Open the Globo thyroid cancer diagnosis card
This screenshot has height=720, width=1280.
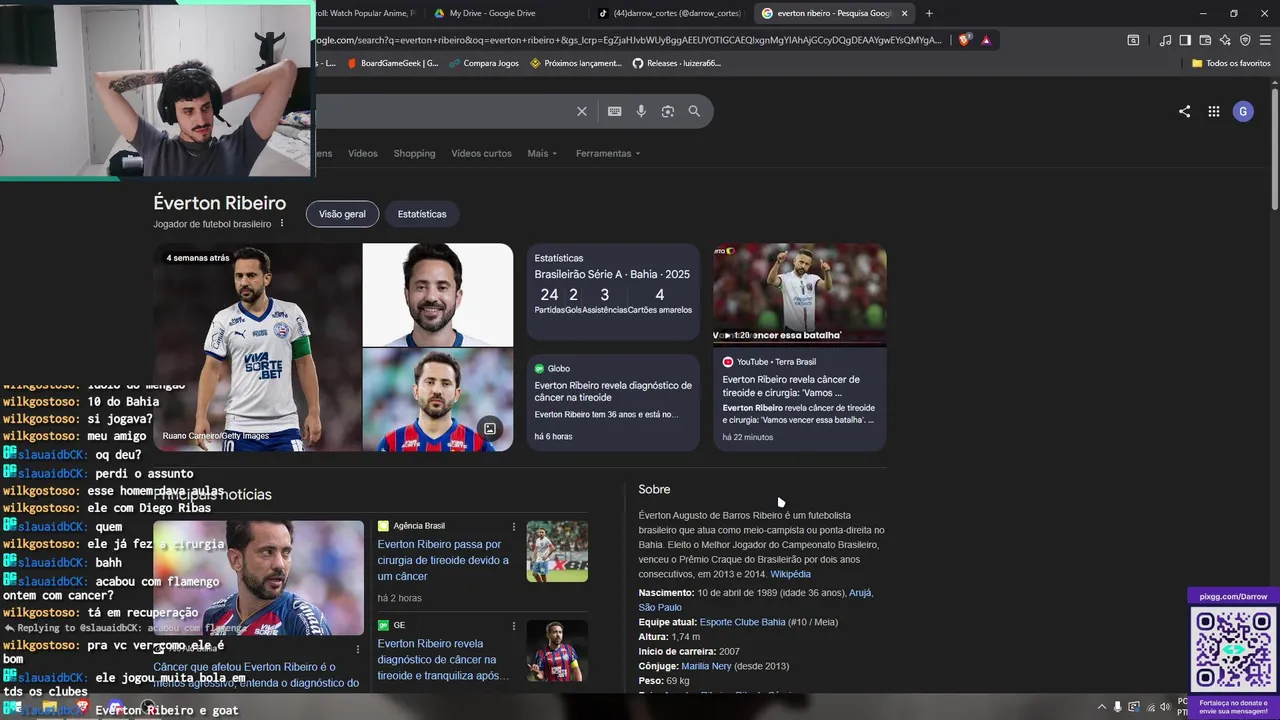pos(613,402)
